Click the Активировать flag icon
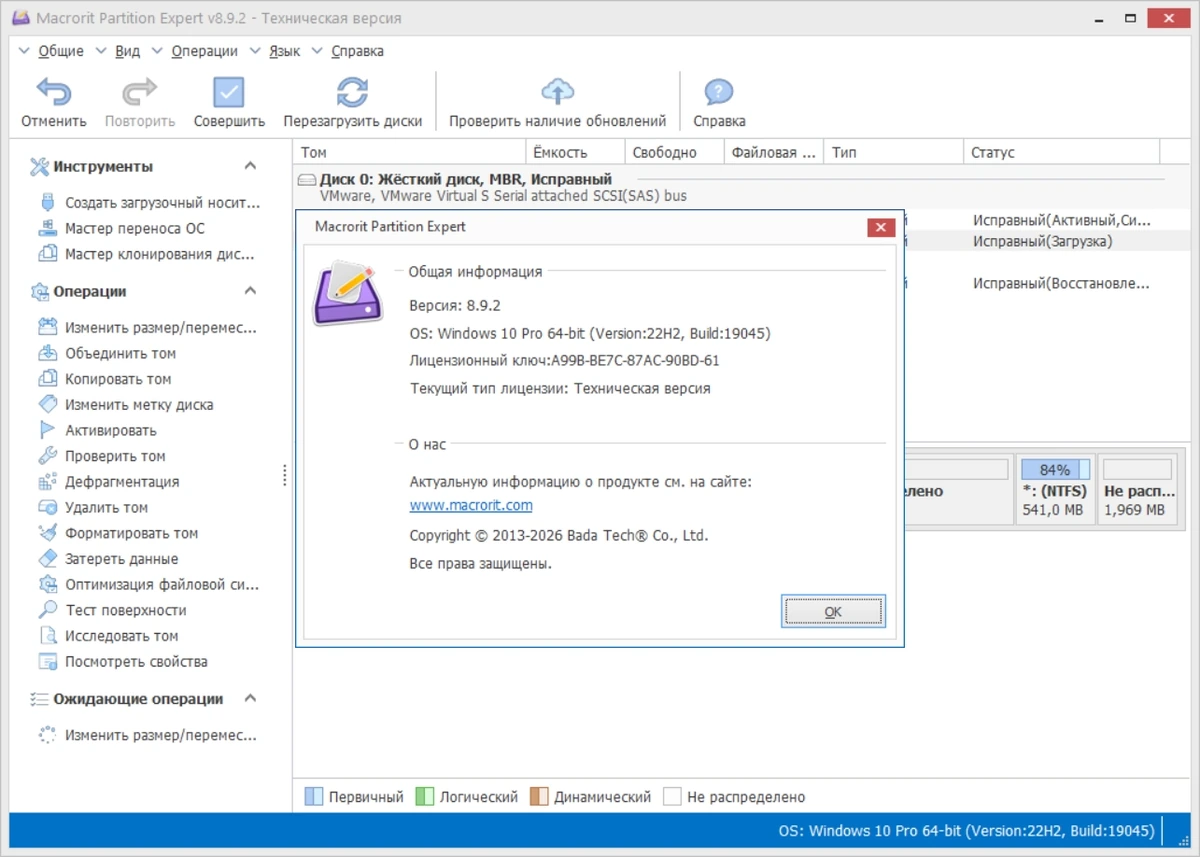 tap(47, 430)
